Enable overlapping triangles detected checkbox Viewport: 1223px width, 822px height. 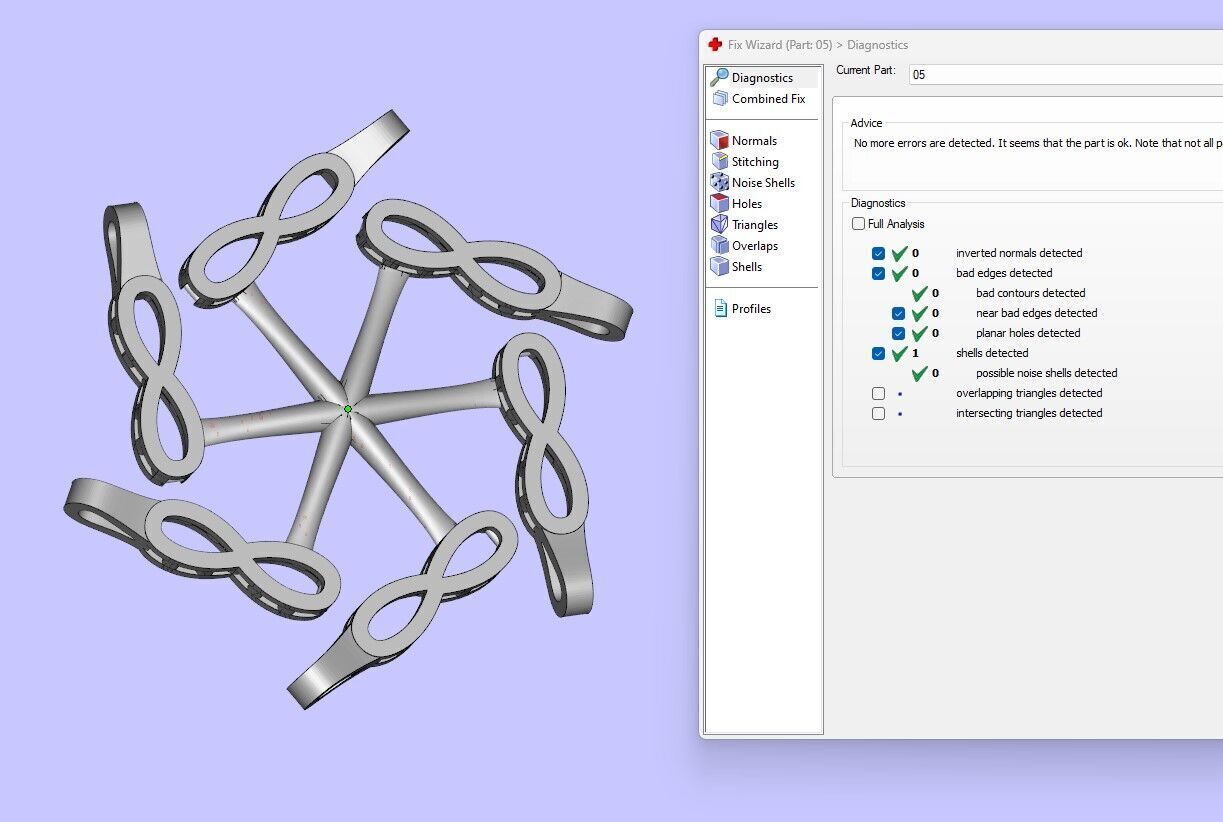tap(878, 393)
